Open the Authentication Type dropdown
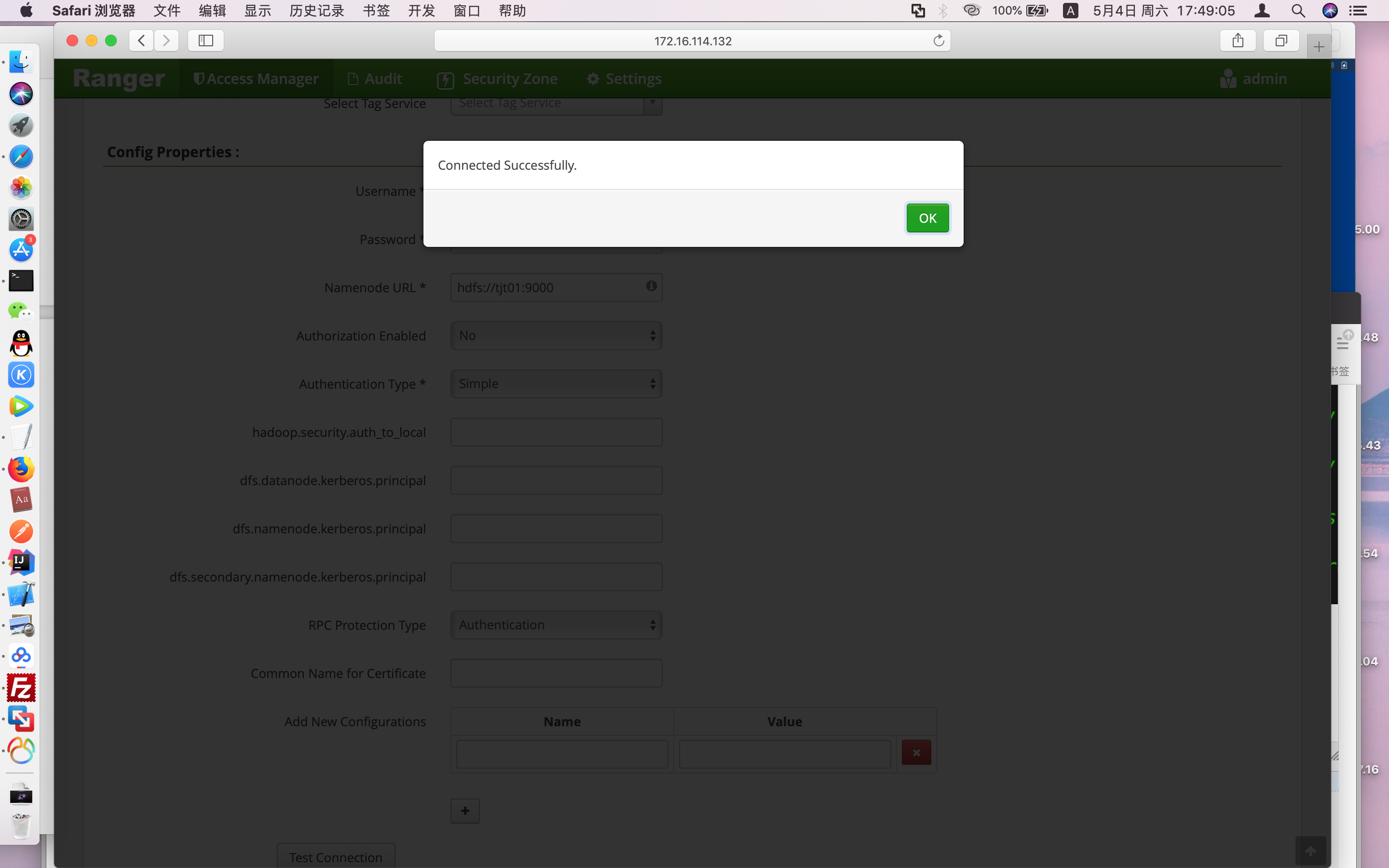1389x868 pixels. 556,383
